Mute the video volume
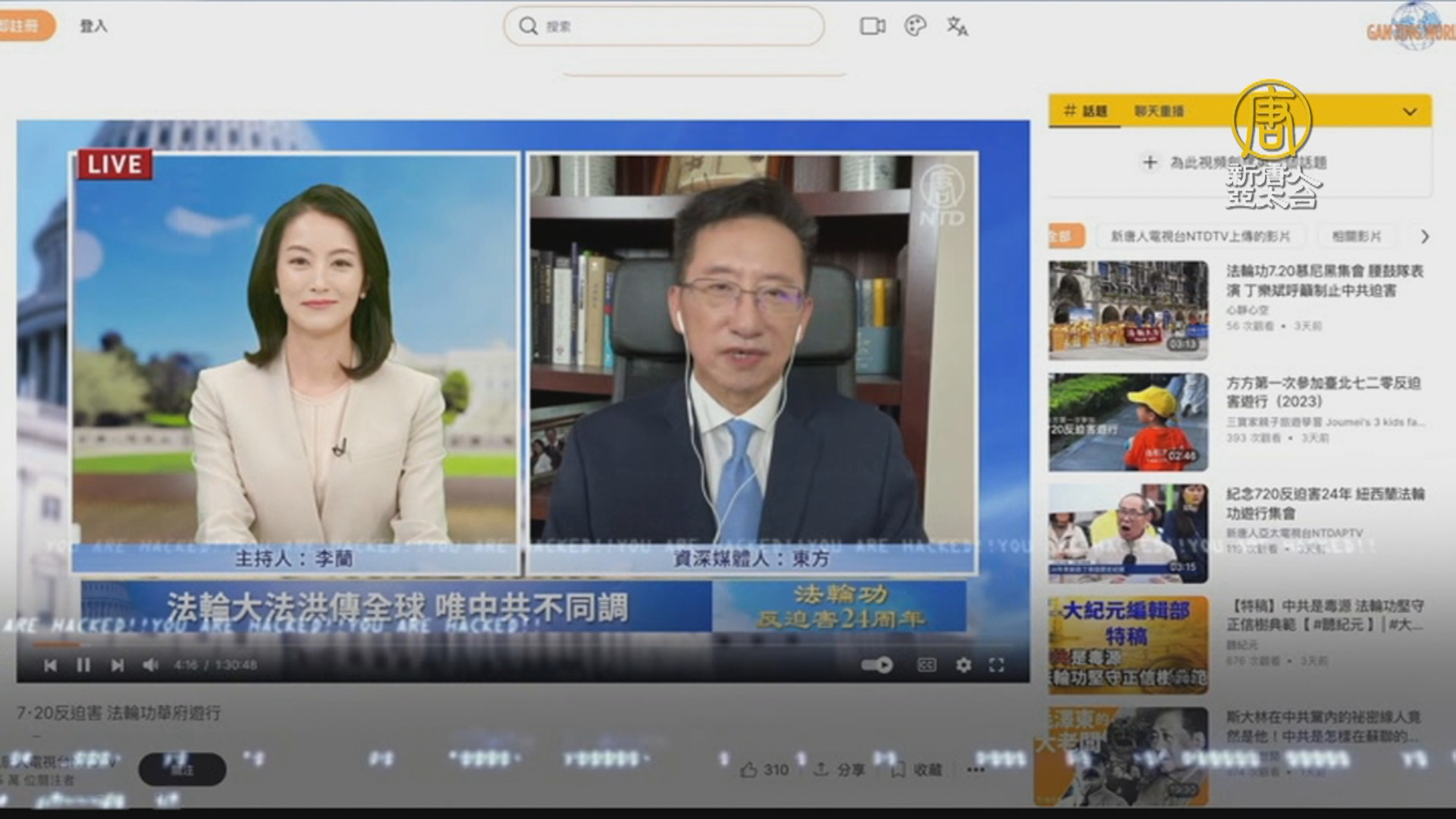 tap(150, 665)
